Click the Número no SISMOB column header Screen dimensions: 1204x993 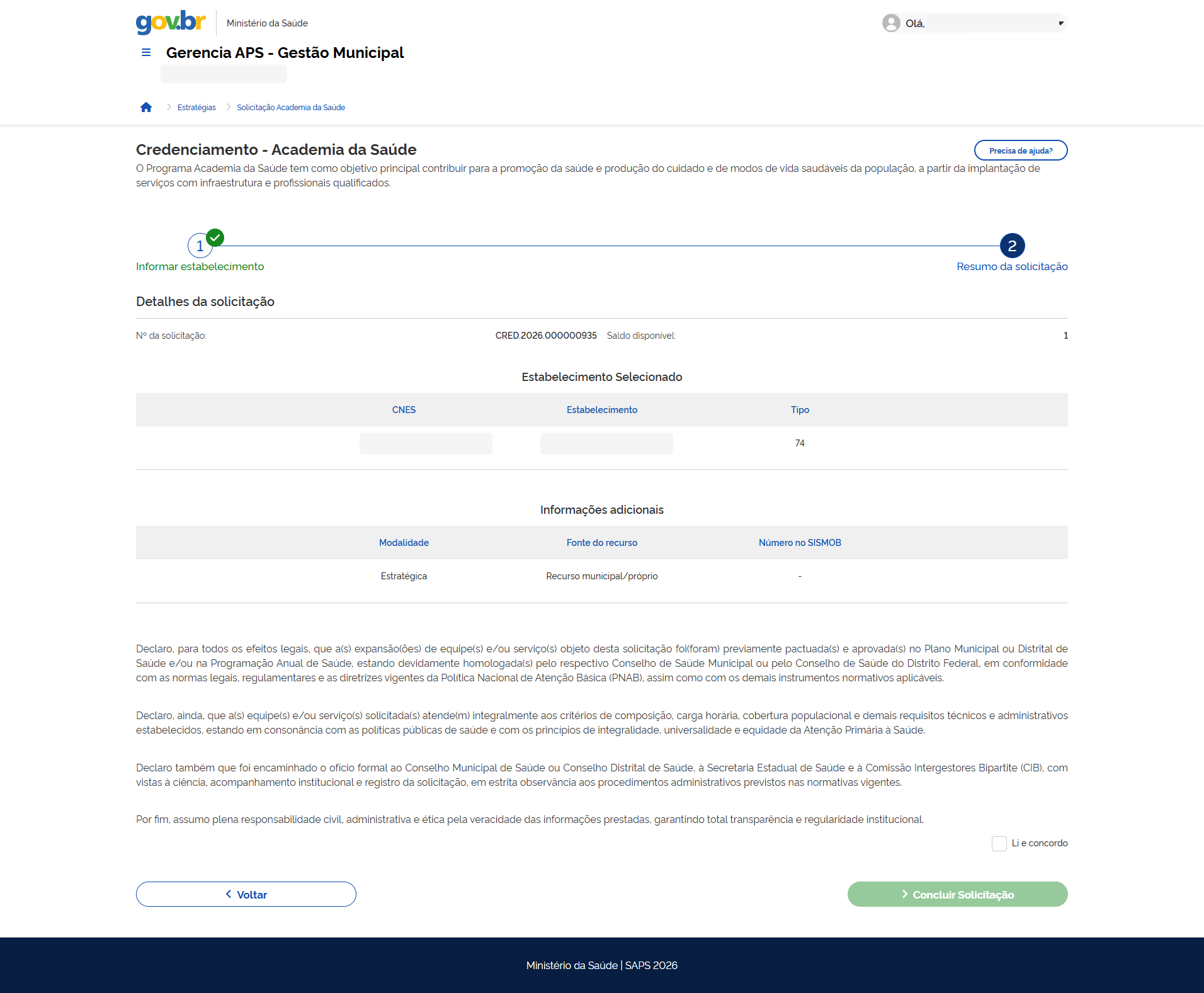click(800, 543)
